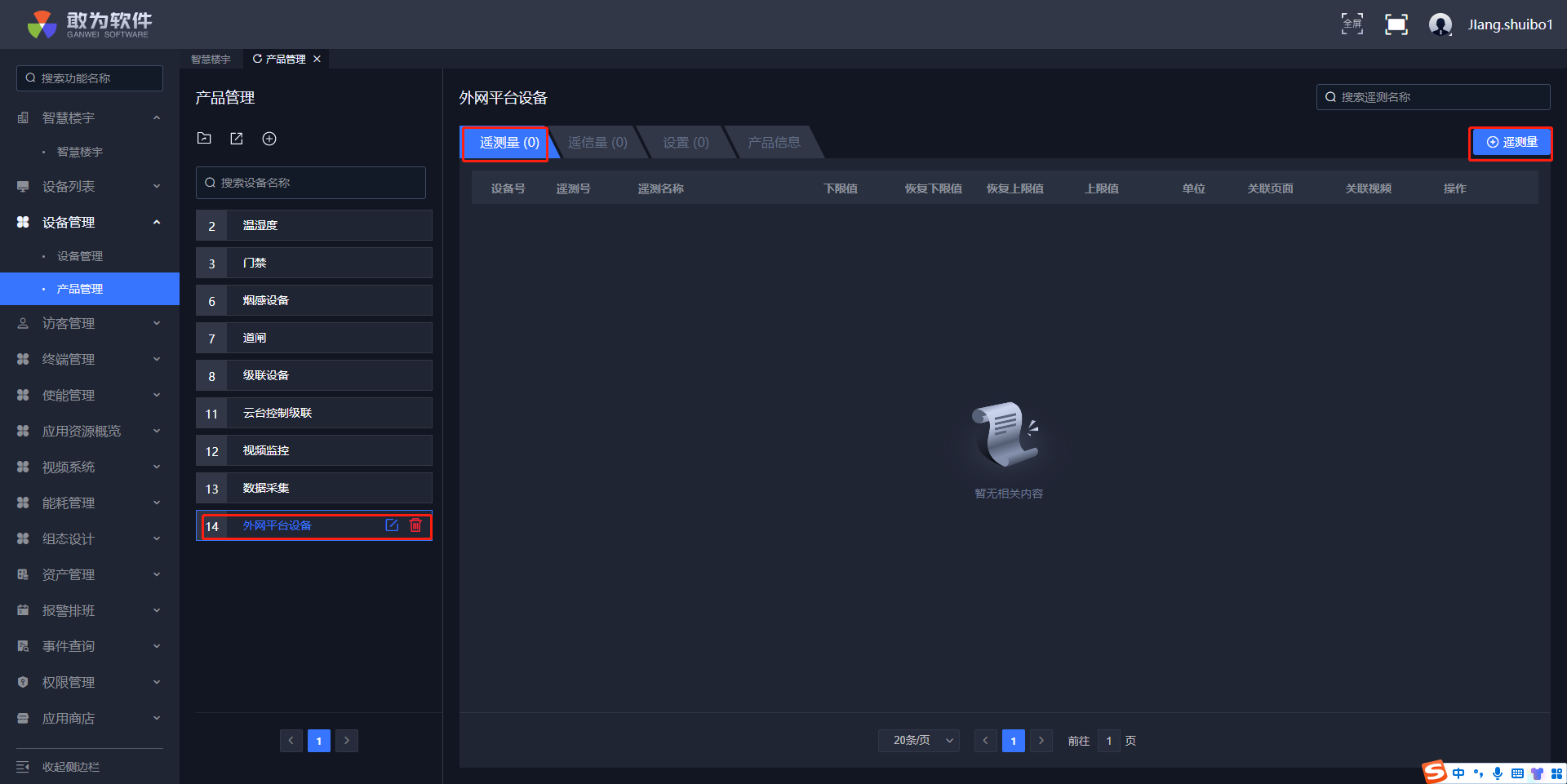Close the 产品管理 tab
This screenshot has width=1567, height=784.
tap(317, 59)
